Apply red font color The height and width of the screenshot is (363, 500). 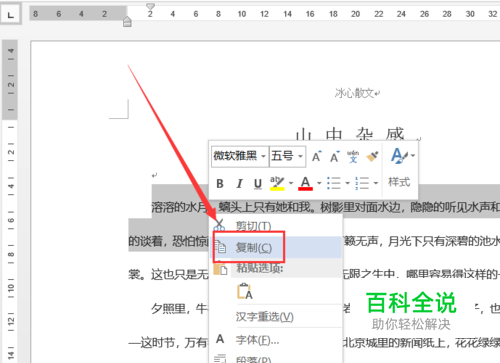[305, 183]
